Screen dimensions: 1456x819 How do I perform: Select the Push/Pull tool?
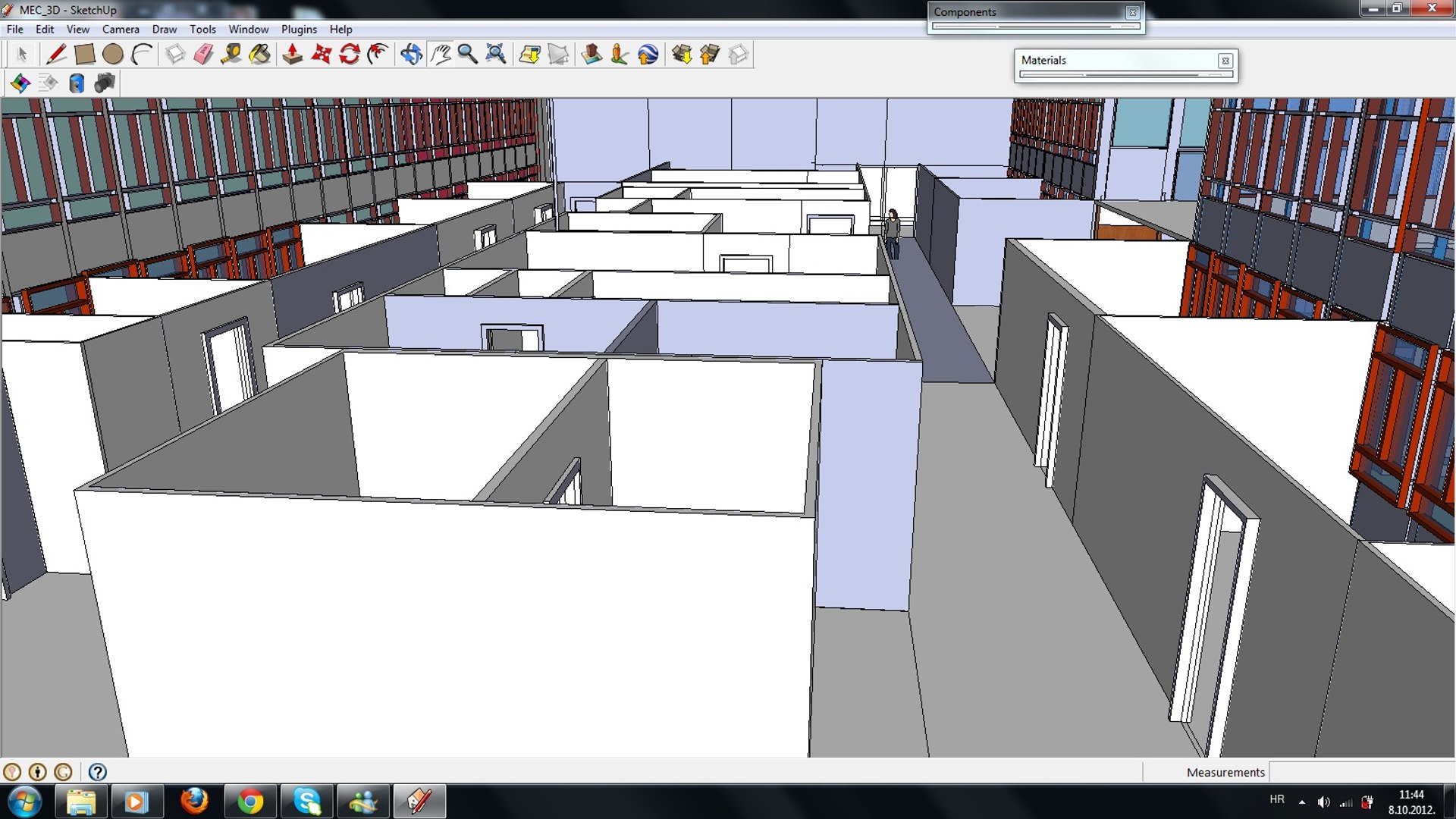(x=293, y=55)
